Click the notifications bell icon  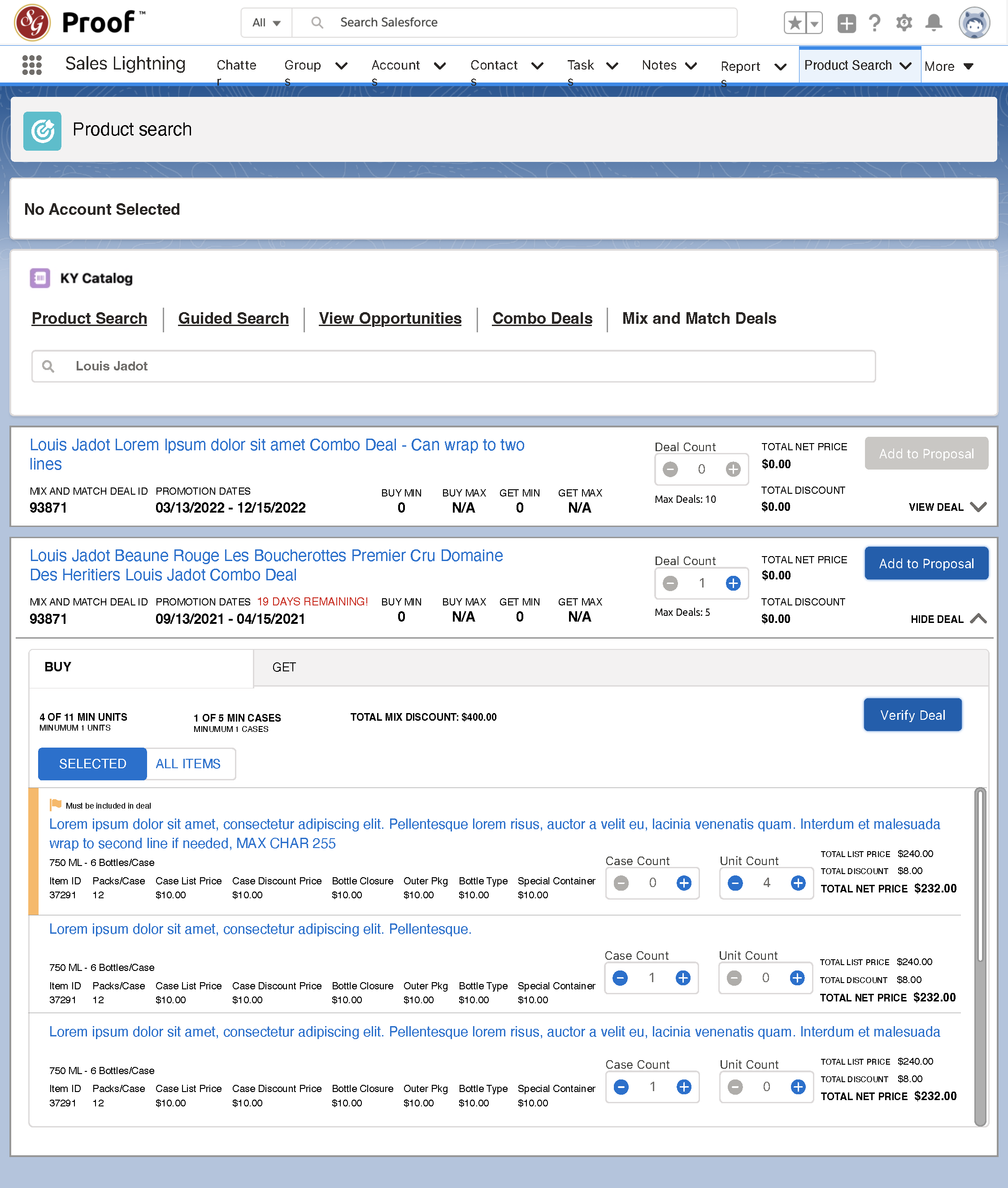(x=934, y=23)
